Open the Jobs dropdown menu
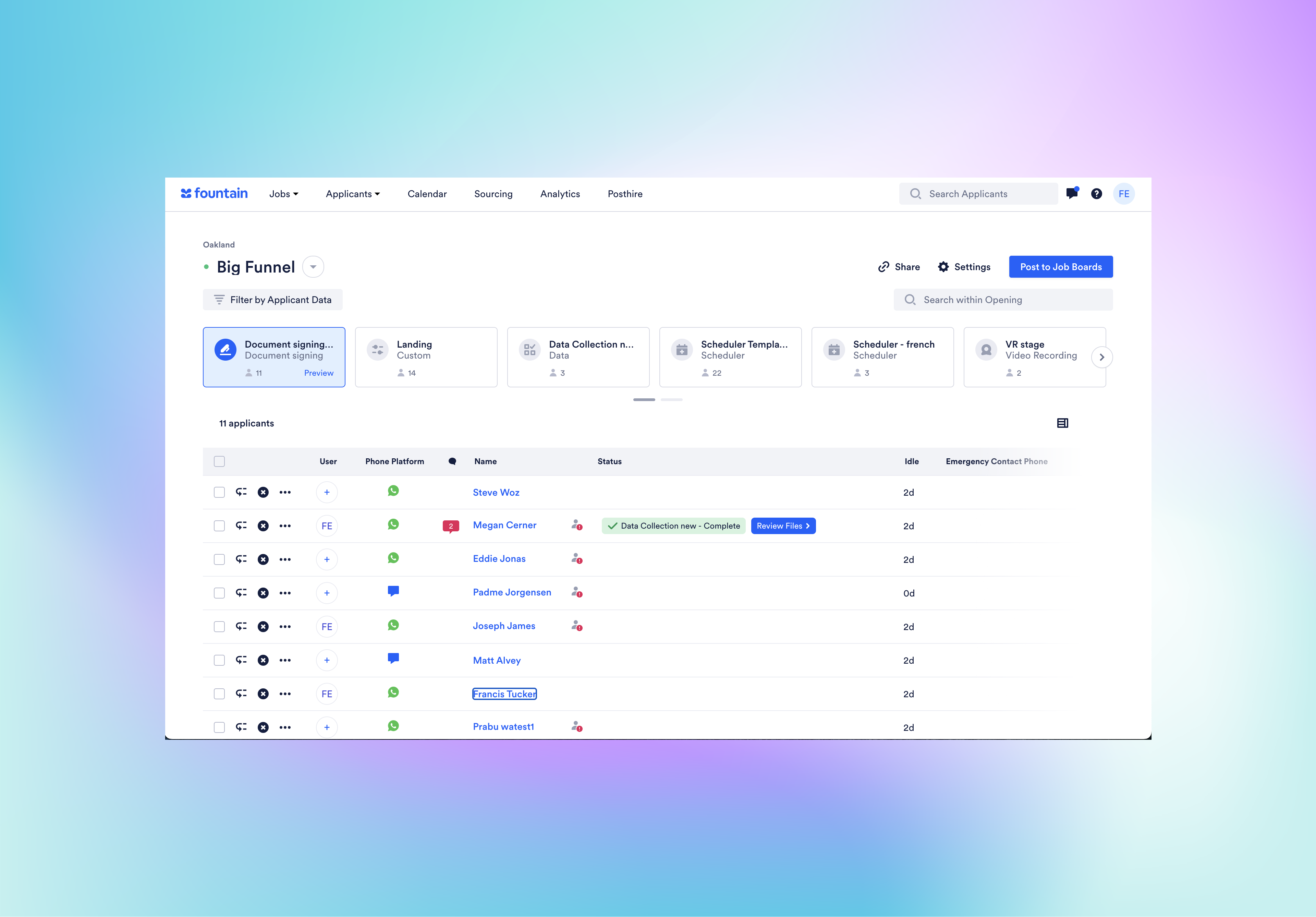 [x=284, y=194]
